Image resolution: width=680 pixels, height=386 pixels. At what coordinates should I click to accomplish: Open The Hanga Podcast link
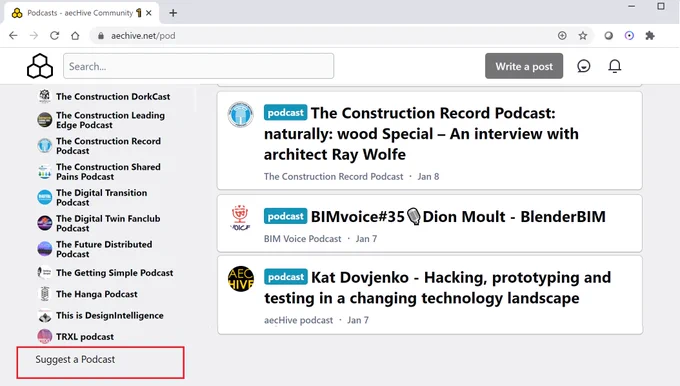click(97, 294)
